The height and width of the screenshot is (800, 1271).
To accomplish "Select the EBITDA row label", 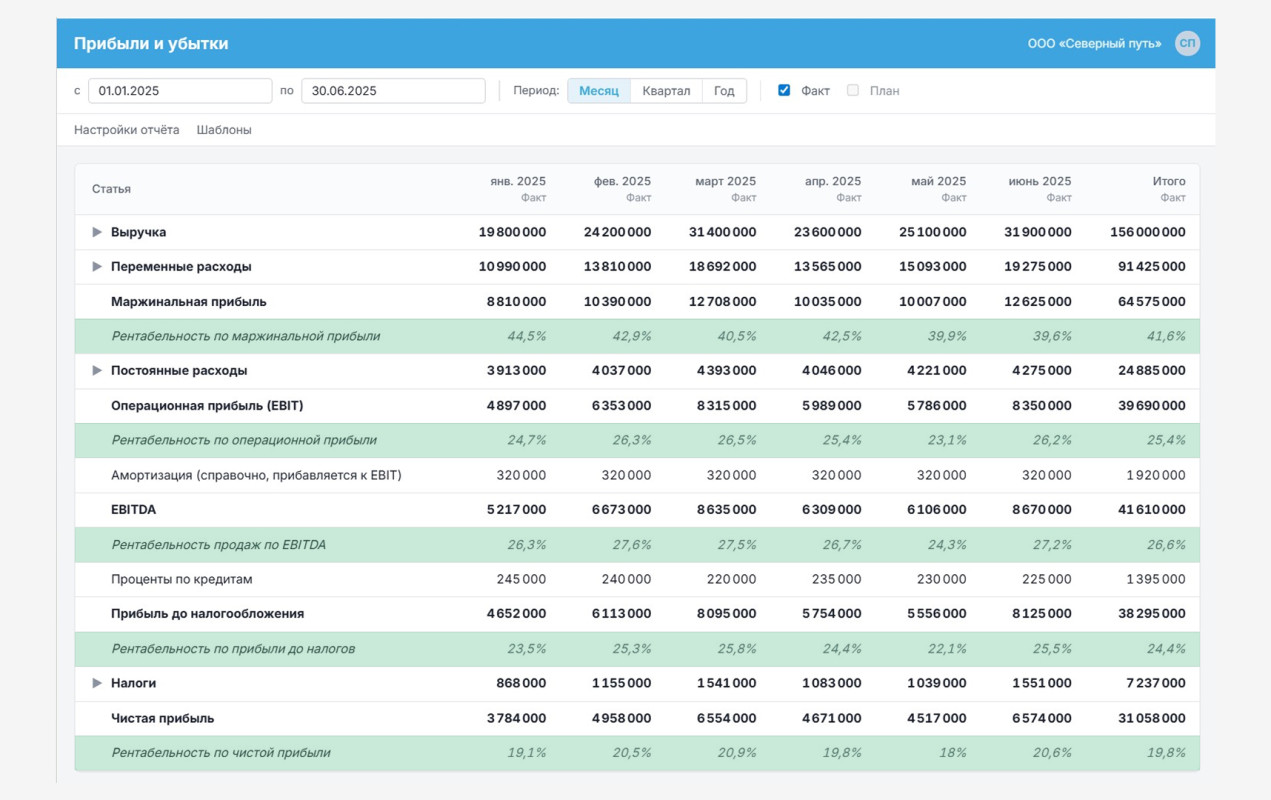I will (133, 510).
